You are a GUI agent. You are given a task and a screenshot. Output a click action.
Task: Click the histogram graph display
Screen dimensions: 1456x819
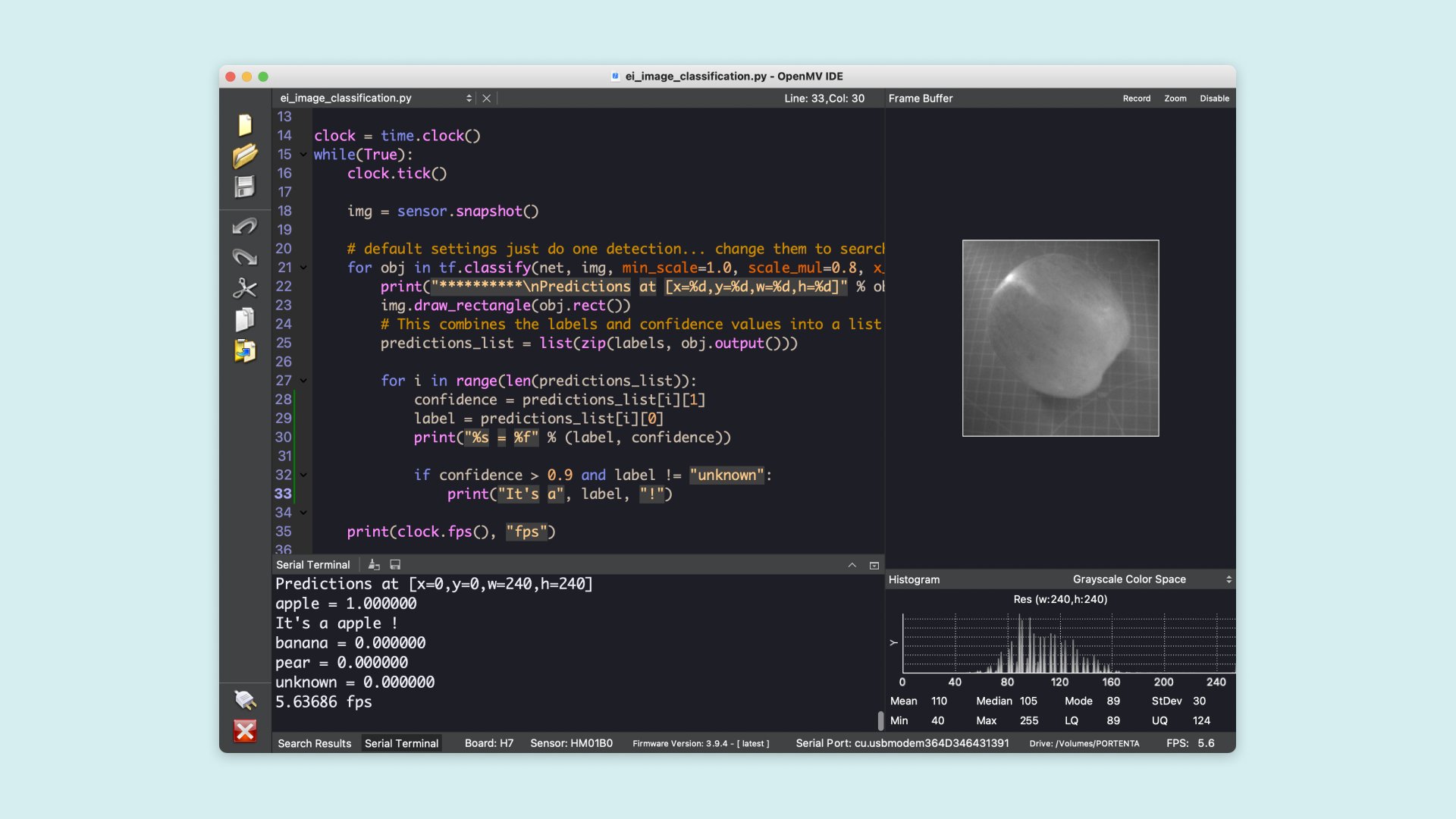[x=1062, y=645]
